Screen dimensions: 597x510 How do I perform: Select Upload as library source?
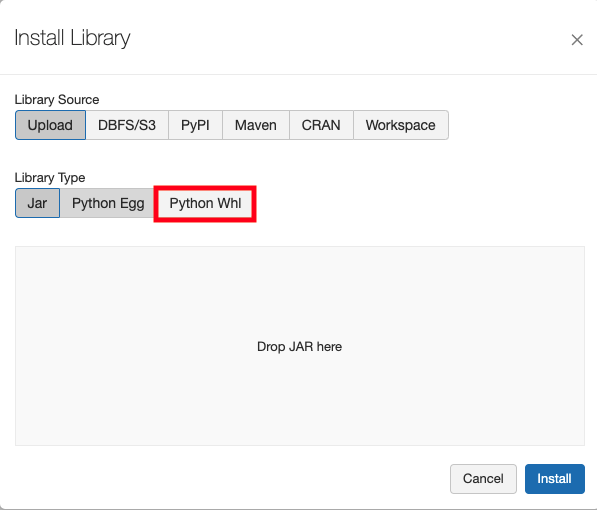[50, 125]
